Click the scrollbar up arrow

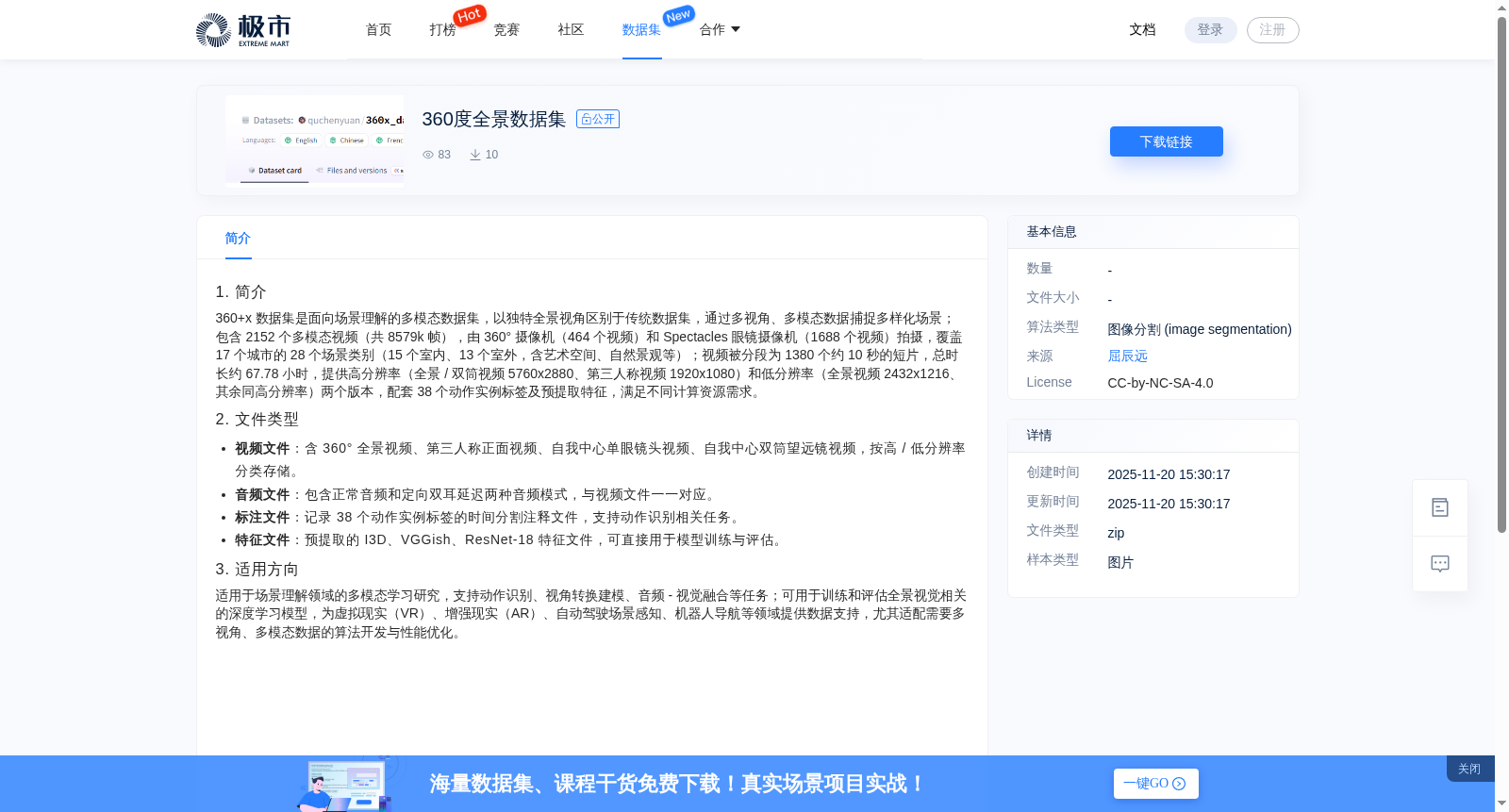(x=1501, y=8)
